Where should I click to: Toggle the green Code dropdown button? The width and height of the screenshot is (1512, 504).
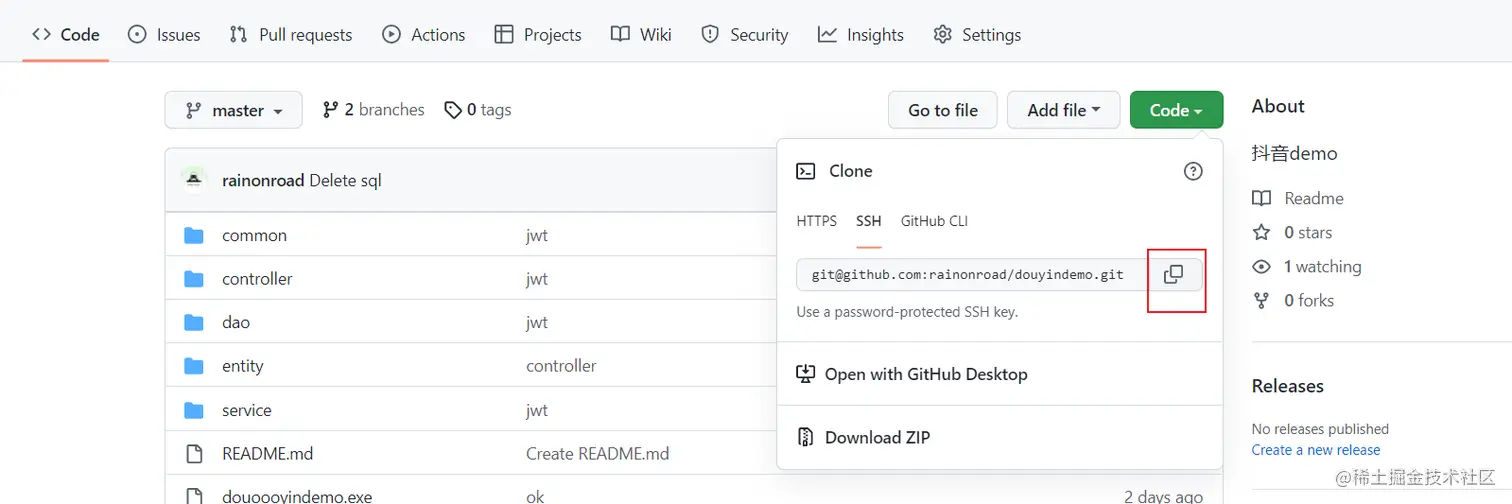1176,110
